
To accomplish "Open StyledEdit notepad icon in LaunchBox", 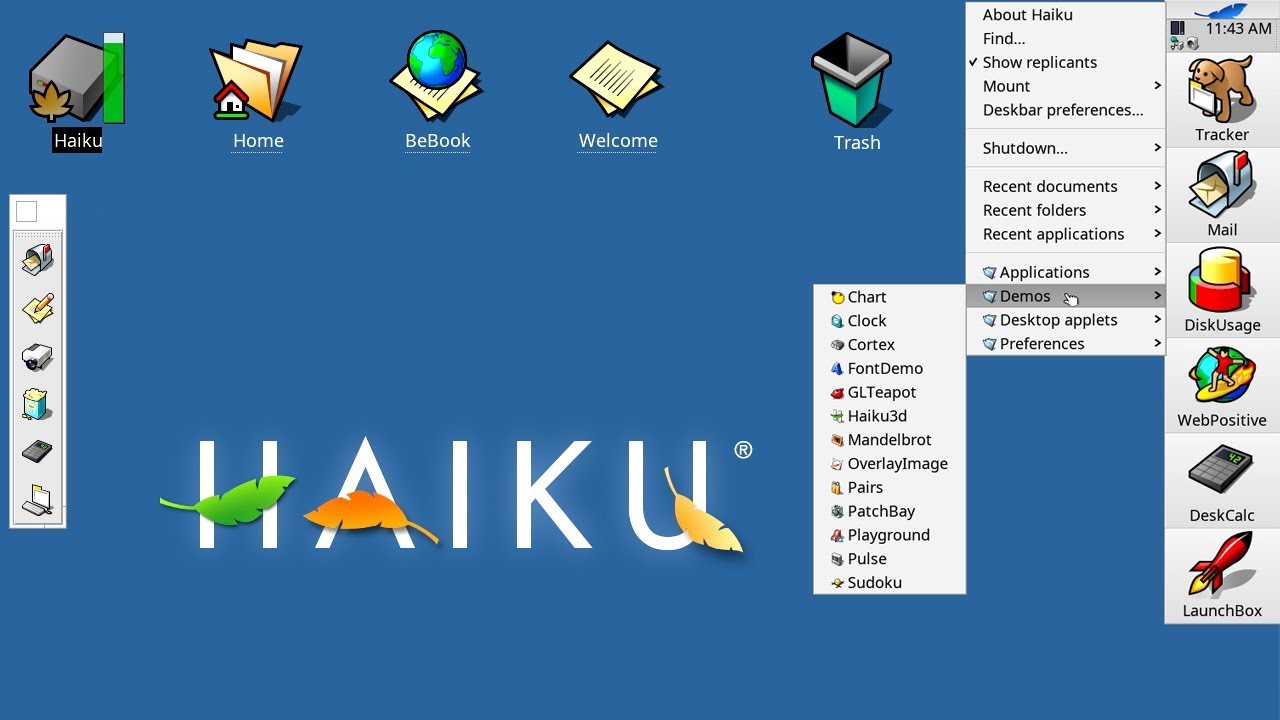I will 37,307.
